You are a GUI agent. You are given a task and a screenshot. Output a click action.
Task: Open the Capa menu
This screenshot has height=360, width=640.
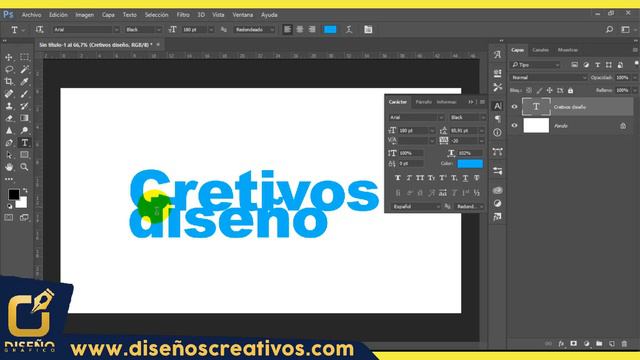(x=108, y=15)
